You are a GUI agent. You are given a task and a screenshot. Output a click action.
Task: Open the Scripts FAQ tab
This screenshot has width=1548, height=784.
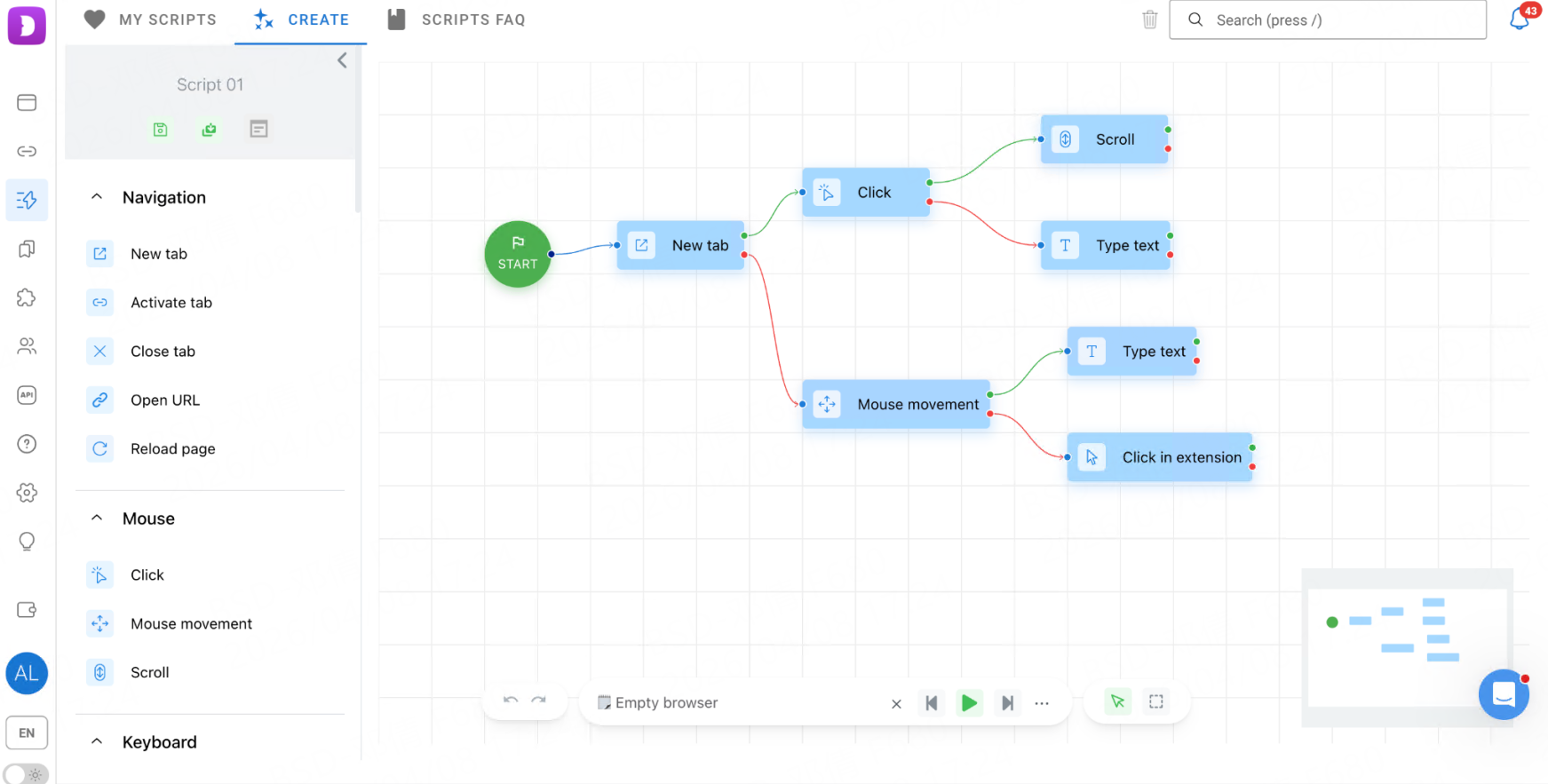[456, 20]
